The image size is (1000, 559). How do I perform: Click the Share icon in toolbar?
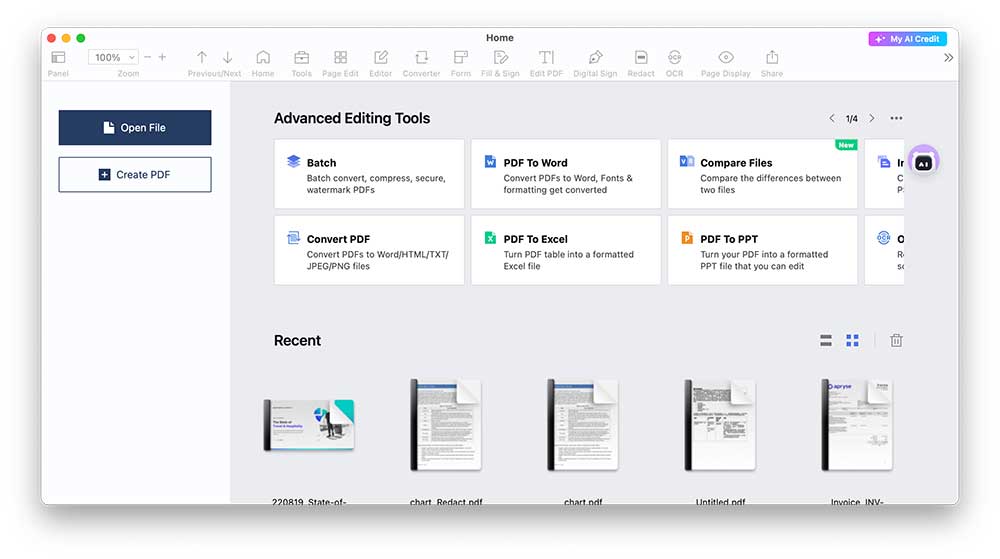(771, 58)
